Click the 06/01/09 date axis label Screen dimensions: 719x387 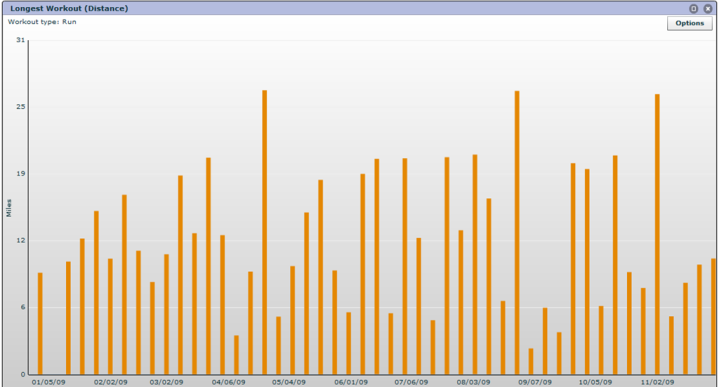click(351, 382)
